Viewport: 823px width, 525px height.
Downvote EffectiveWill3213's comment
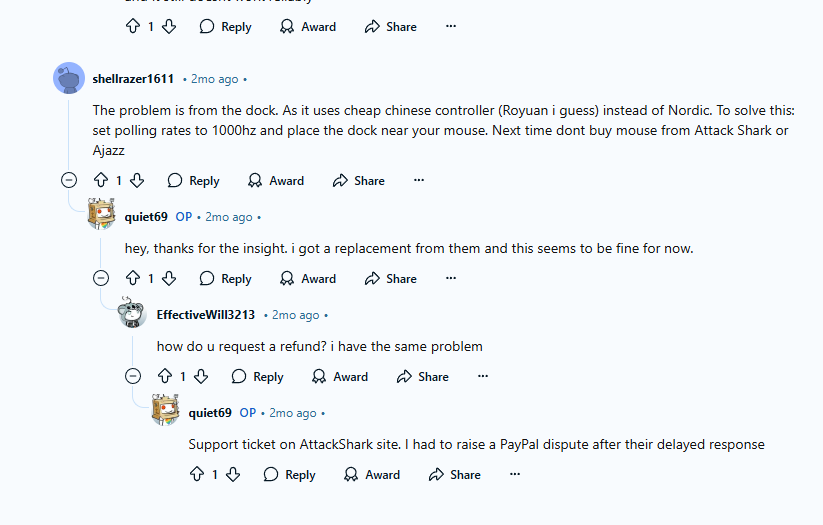[x=201, y=377]
